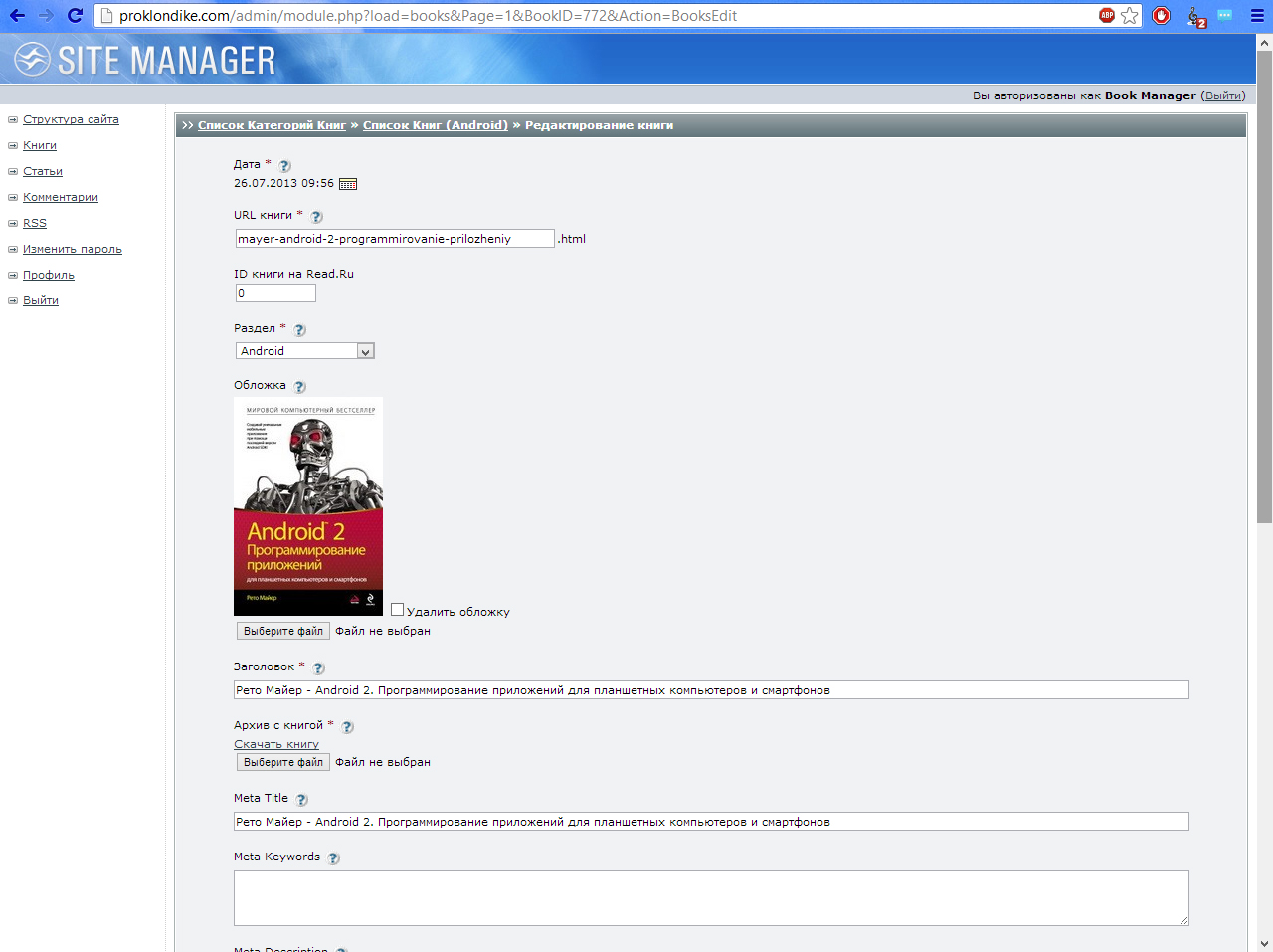The image size is (1273, 952).
Task: Open Chrome's main menu button
Action: (x=1257, y=15)
